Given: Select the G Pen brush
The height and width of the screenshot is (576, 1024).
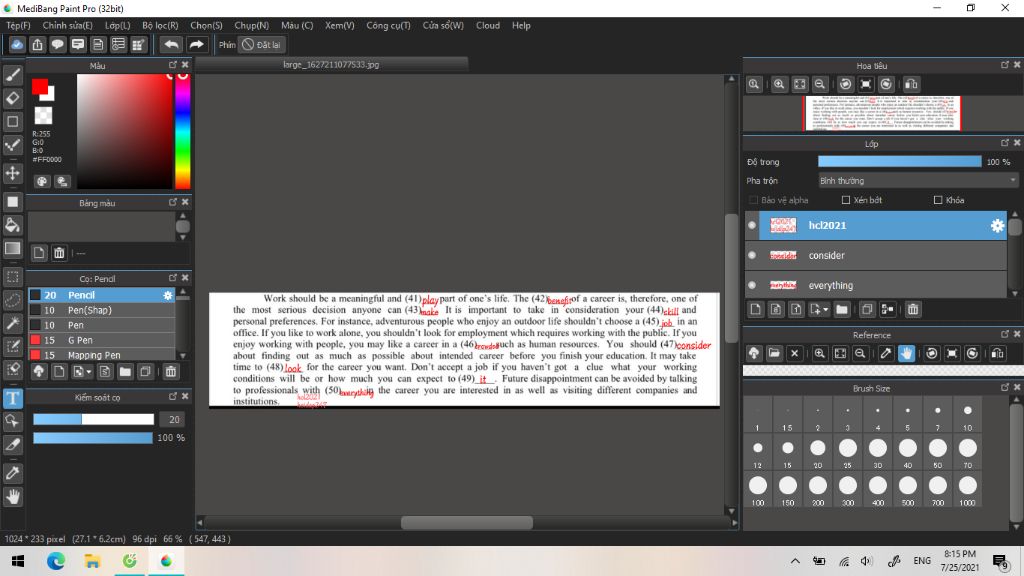Looking at the screenshot, I should point(101,340).
